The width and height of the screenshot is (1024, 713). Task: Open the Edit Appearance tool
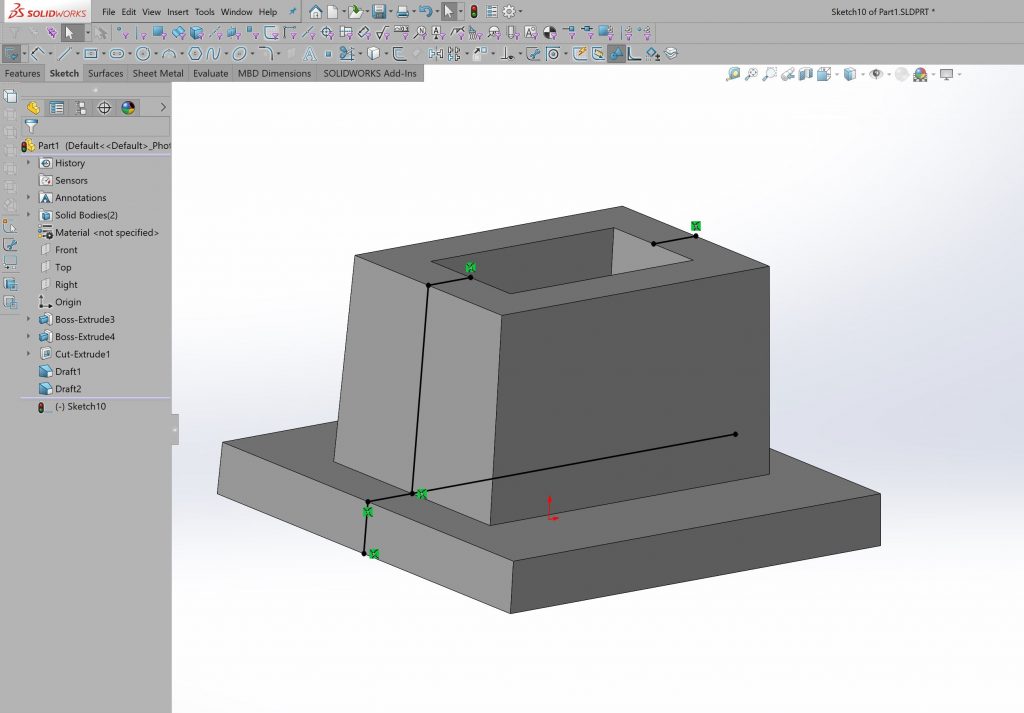pos(899,75)
